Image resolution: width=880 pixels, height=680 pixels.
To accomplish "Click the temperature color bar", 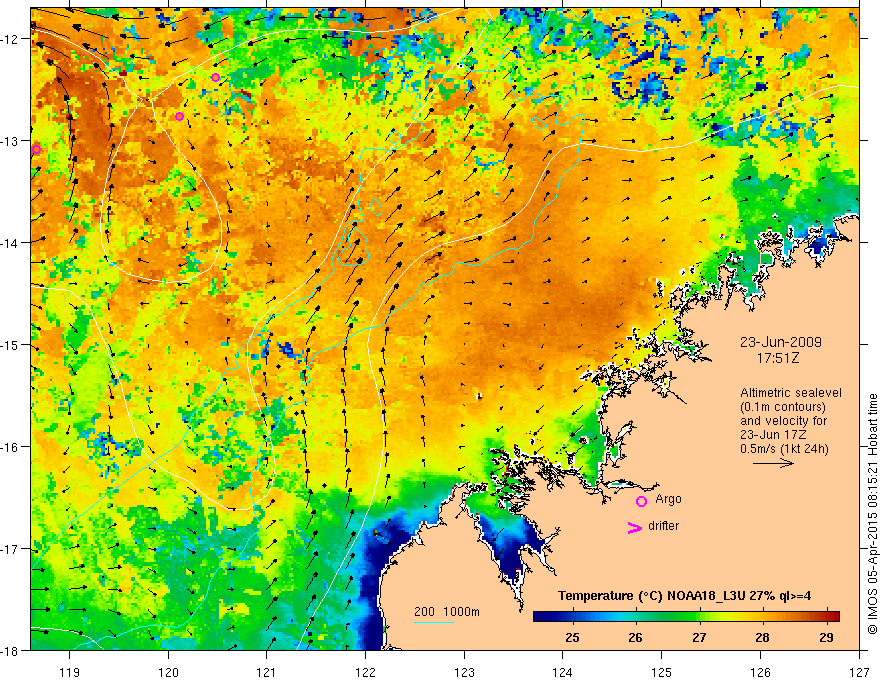I will [x=686, y=616].
